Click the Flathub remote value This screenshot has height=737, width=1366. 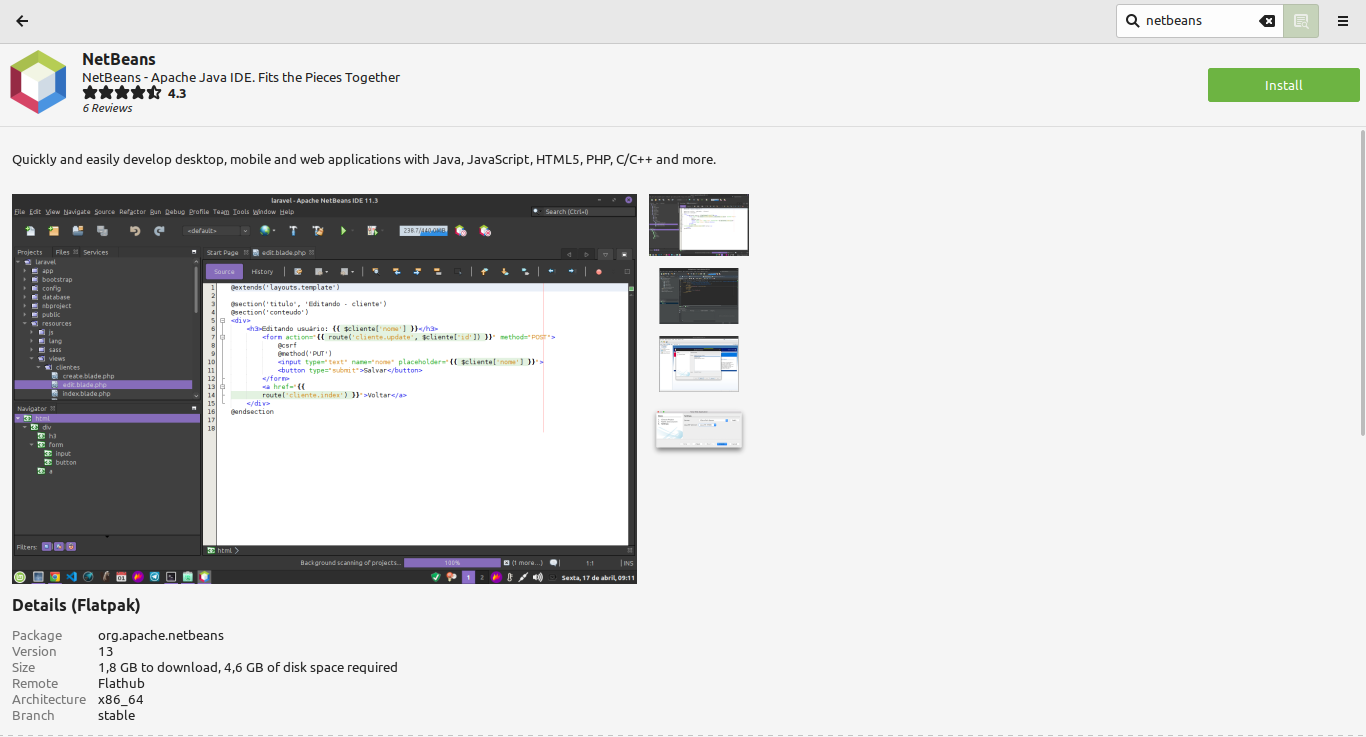click(122, 684)
